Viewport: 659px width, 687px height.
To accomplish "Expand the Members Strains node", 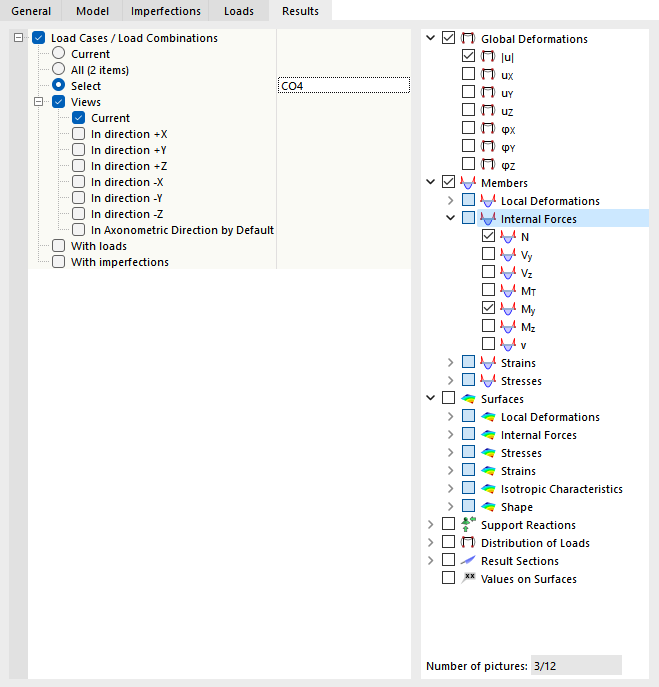I will pyautogui.click(x=450, y=363).
